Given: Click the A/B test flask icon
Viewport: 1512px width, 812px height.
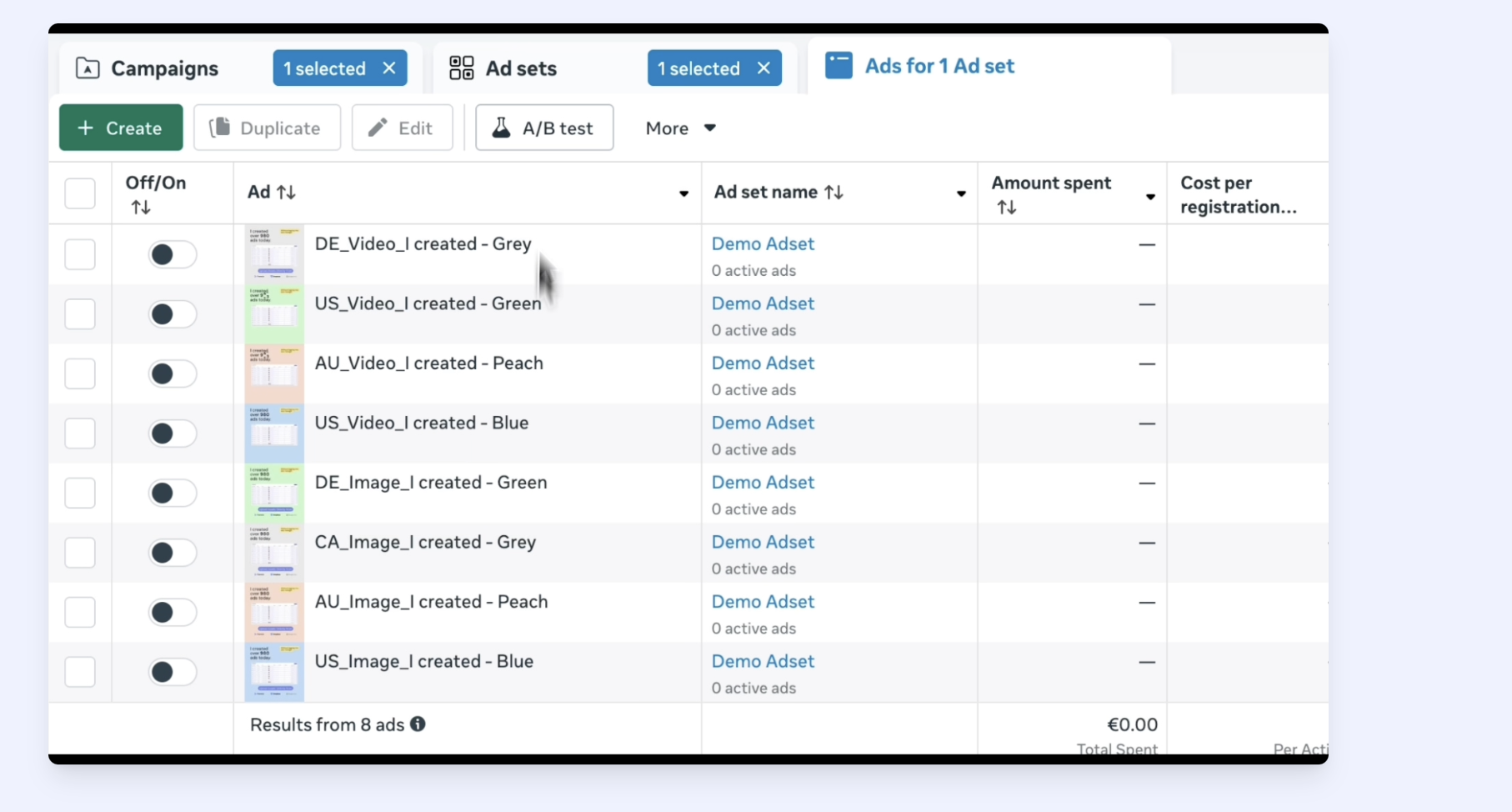Looking at the screenshot, I should pos(501,128).
